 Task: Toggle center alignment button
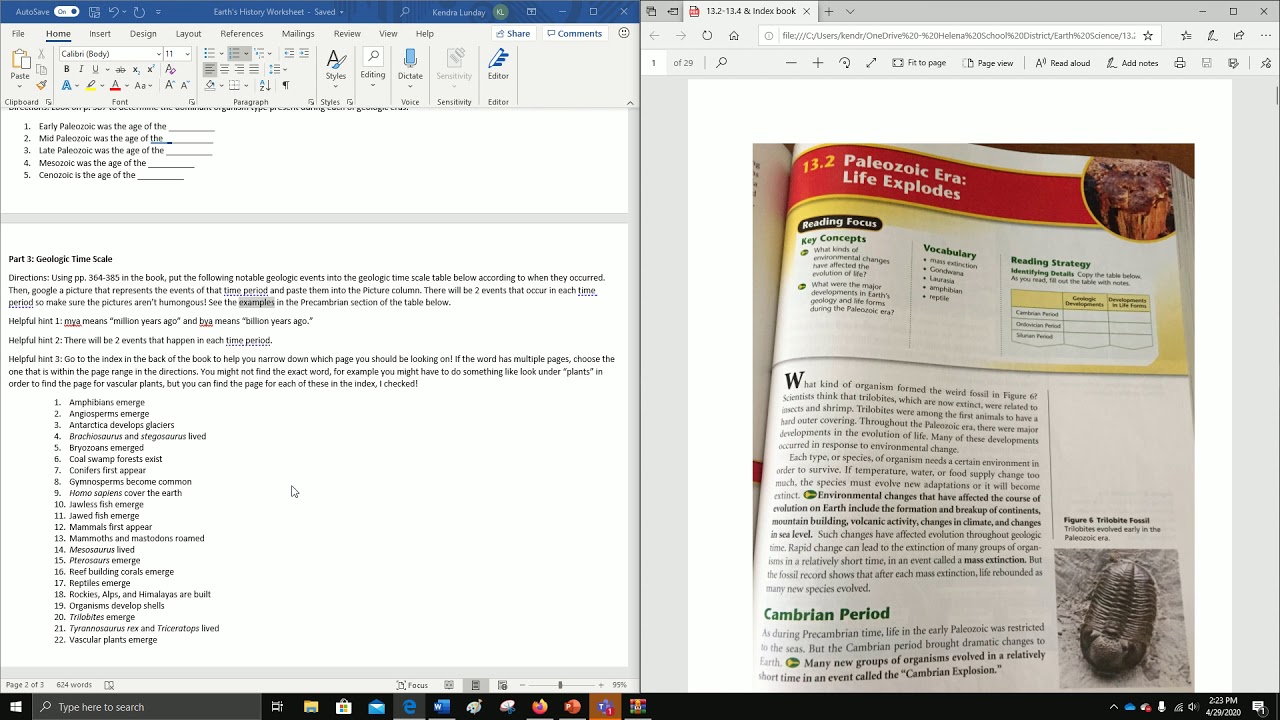point(224,69)
